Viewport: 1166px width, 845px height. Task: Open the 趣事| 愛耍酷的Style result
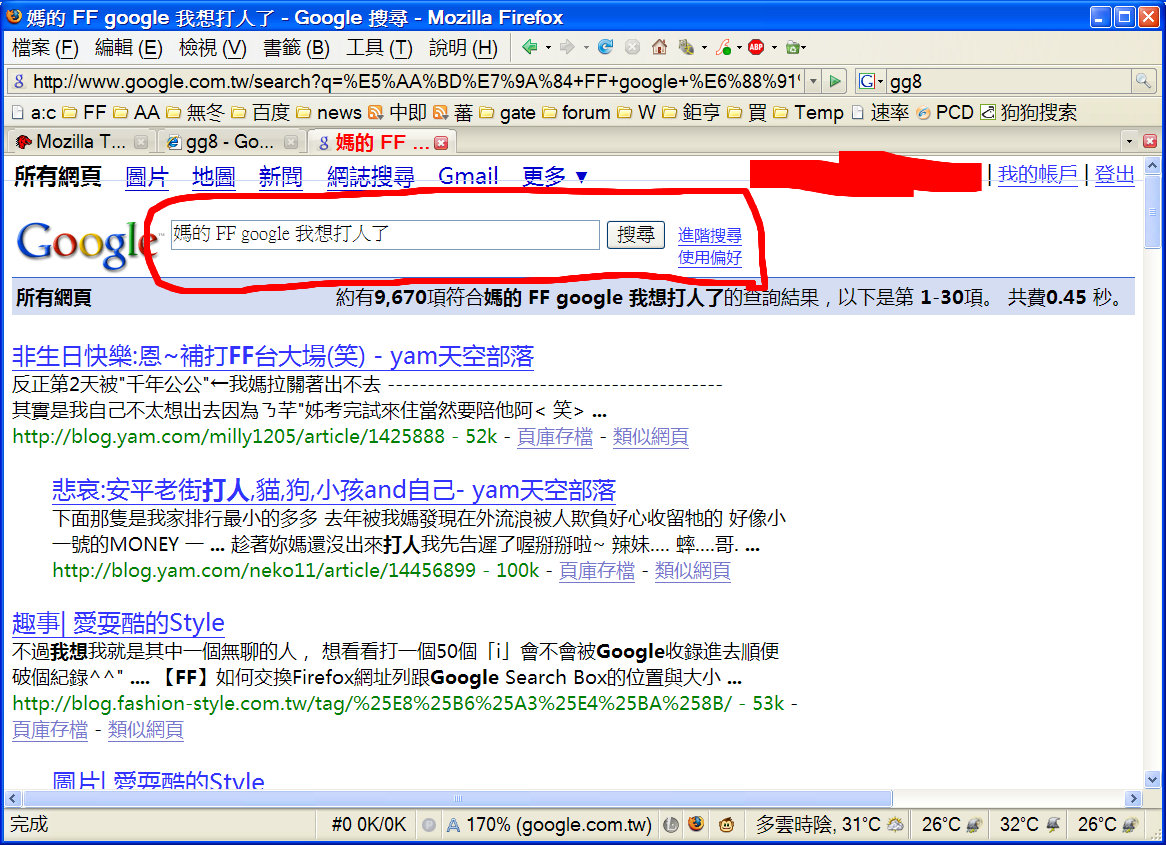point(118,623)
